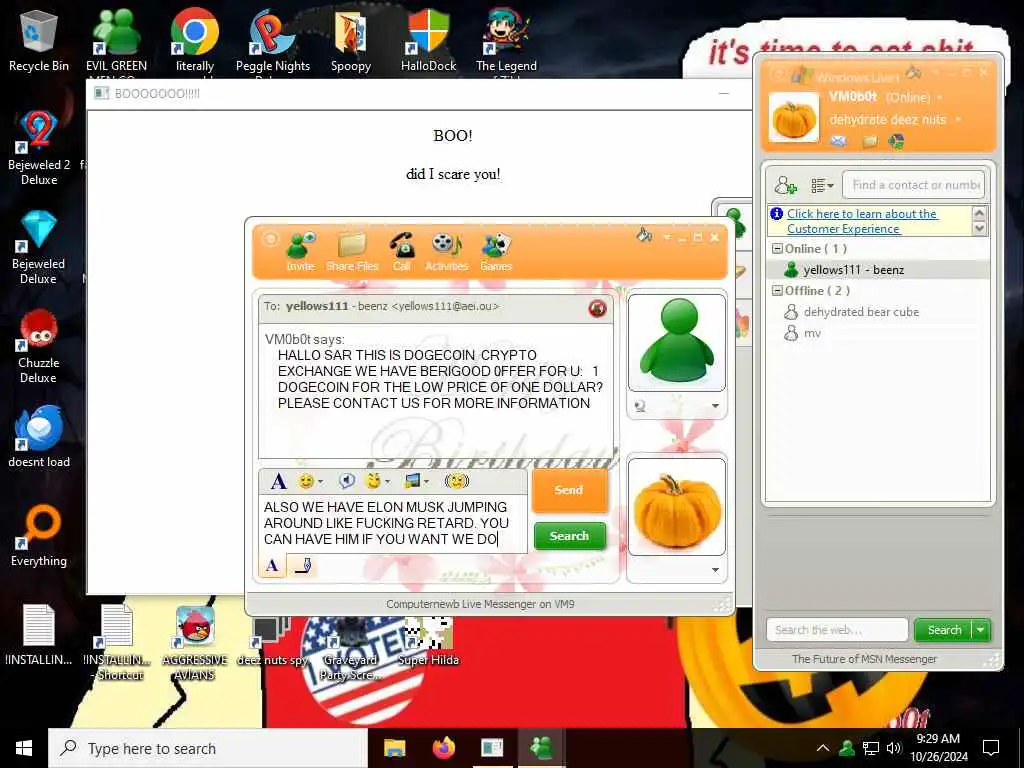Click the Windows Start button
The height and width of the screenshot is (768, 1024).
(24, 748)
